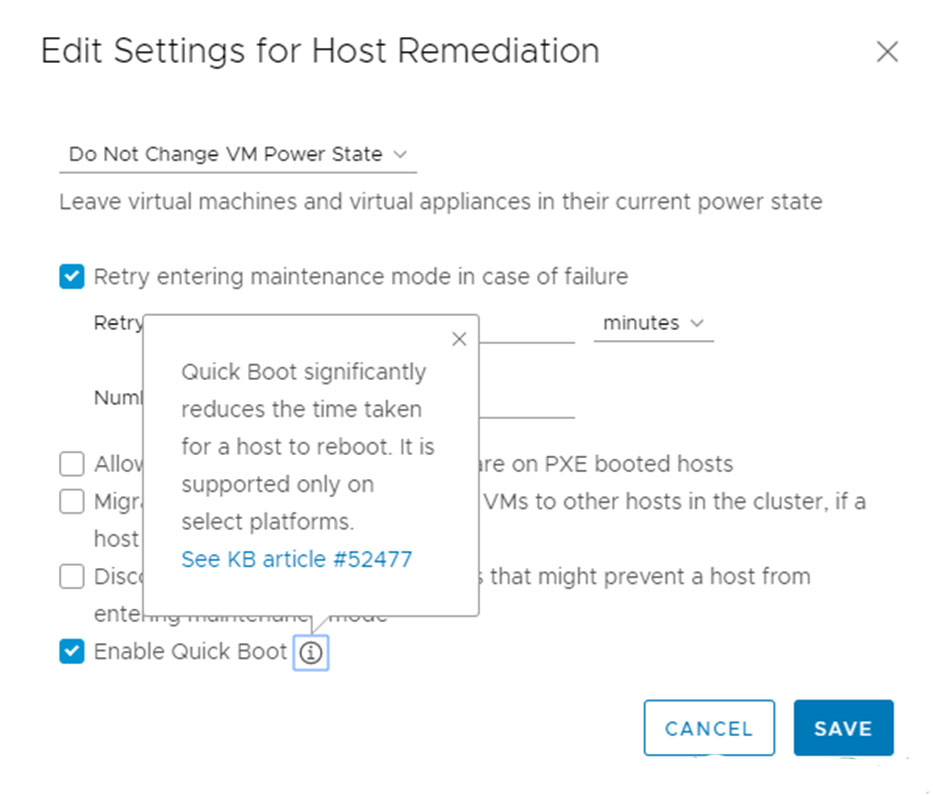Close the Quick Boot tooltip popup
The image size is (933, 795).
coord(459,339)
